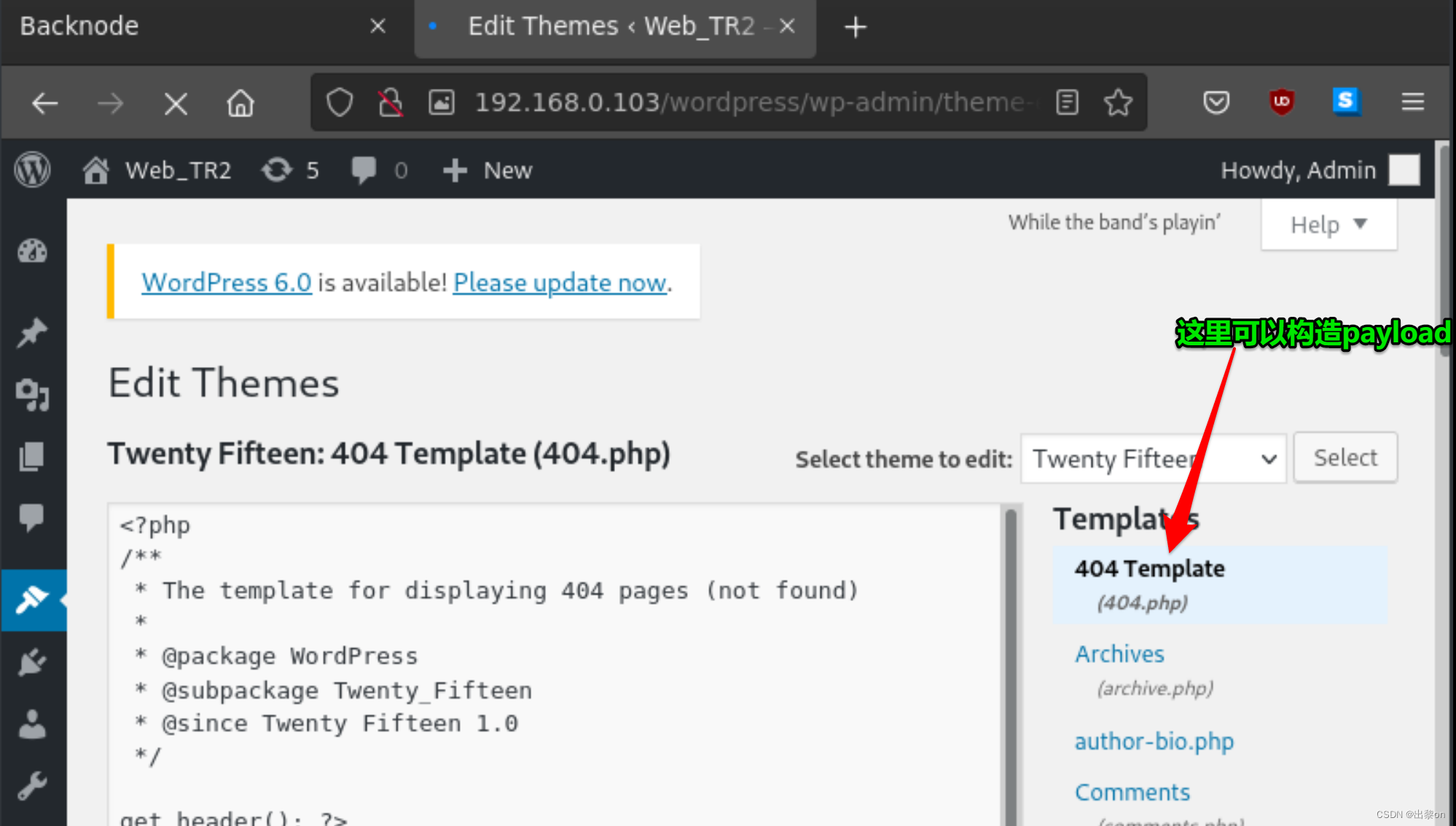Open the Plugins sidebar icon

[33, 661]
